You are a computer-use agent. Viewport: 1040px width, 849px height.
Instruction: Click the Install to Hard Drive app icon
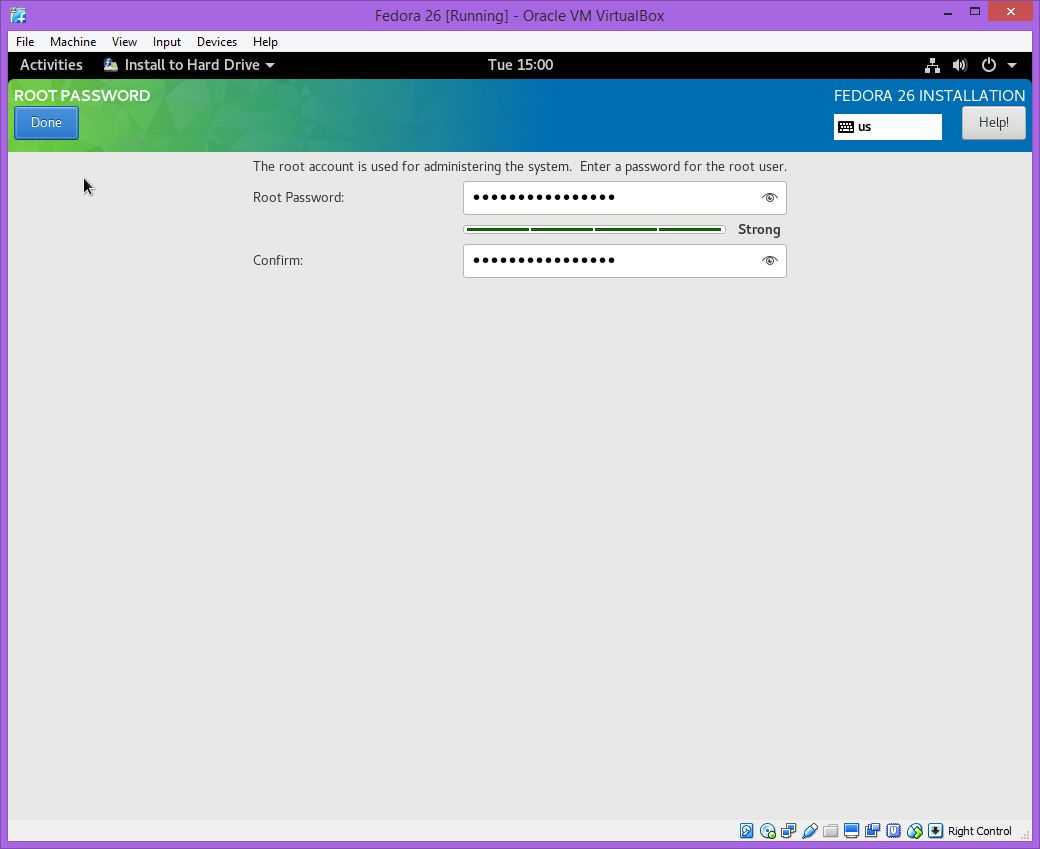click(111, 64)
